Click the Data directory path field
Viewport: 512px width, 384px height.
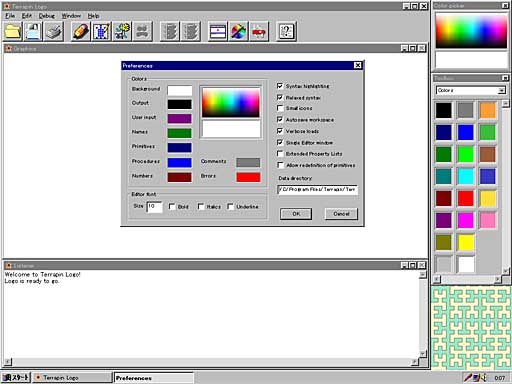[x=317, y=190]
